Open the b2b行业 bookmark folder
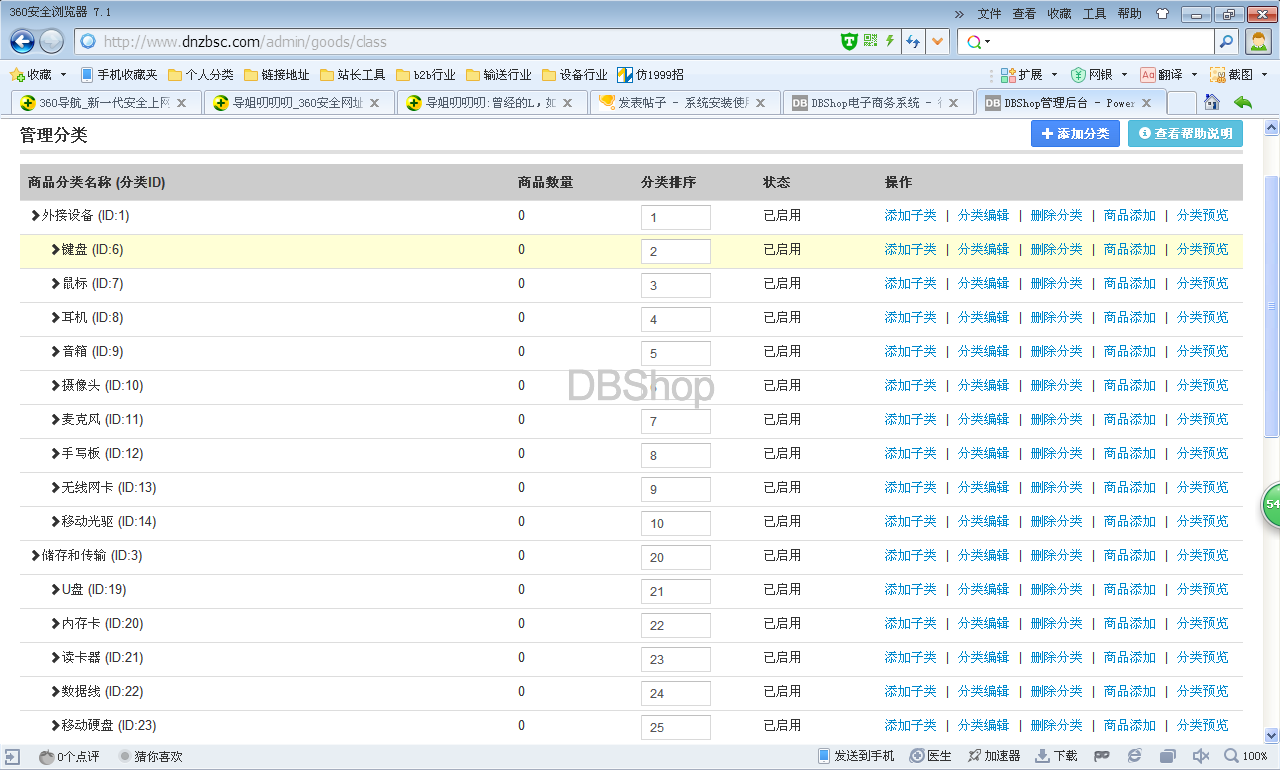This screenshot has width=1280, height=770. click(x=426, y=75)
